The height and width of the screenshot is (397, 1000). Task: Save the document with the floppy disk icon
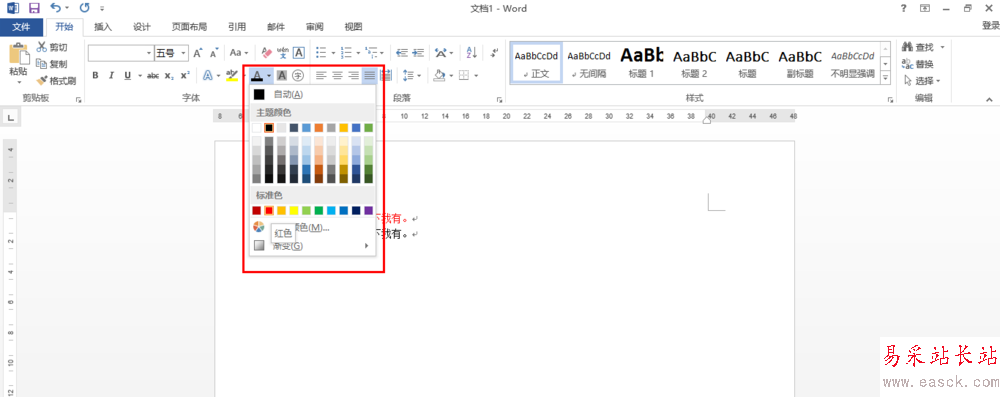(x=34, y=8)
